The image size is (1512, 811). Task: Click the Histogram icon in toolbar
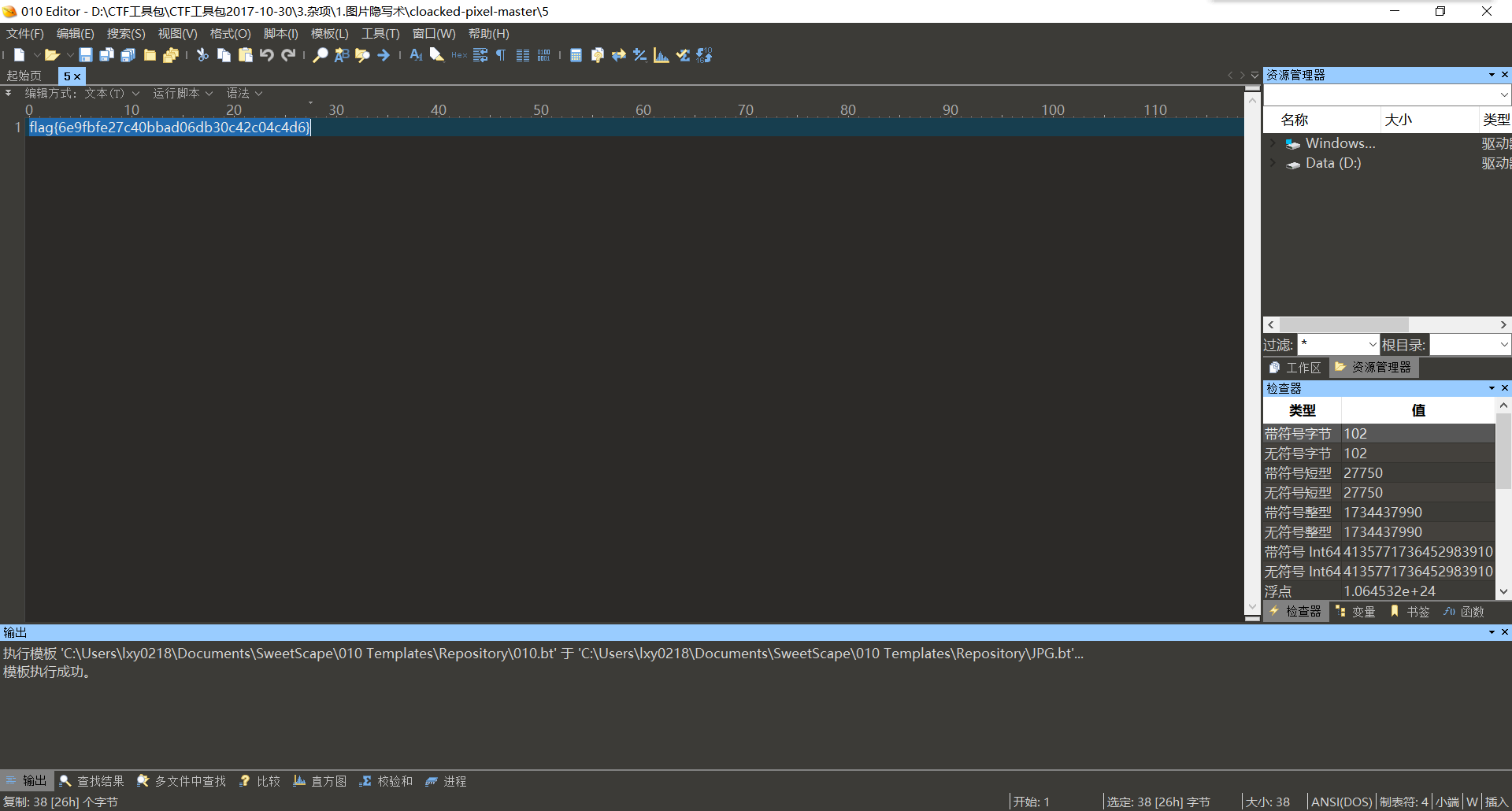click(661, 55)
